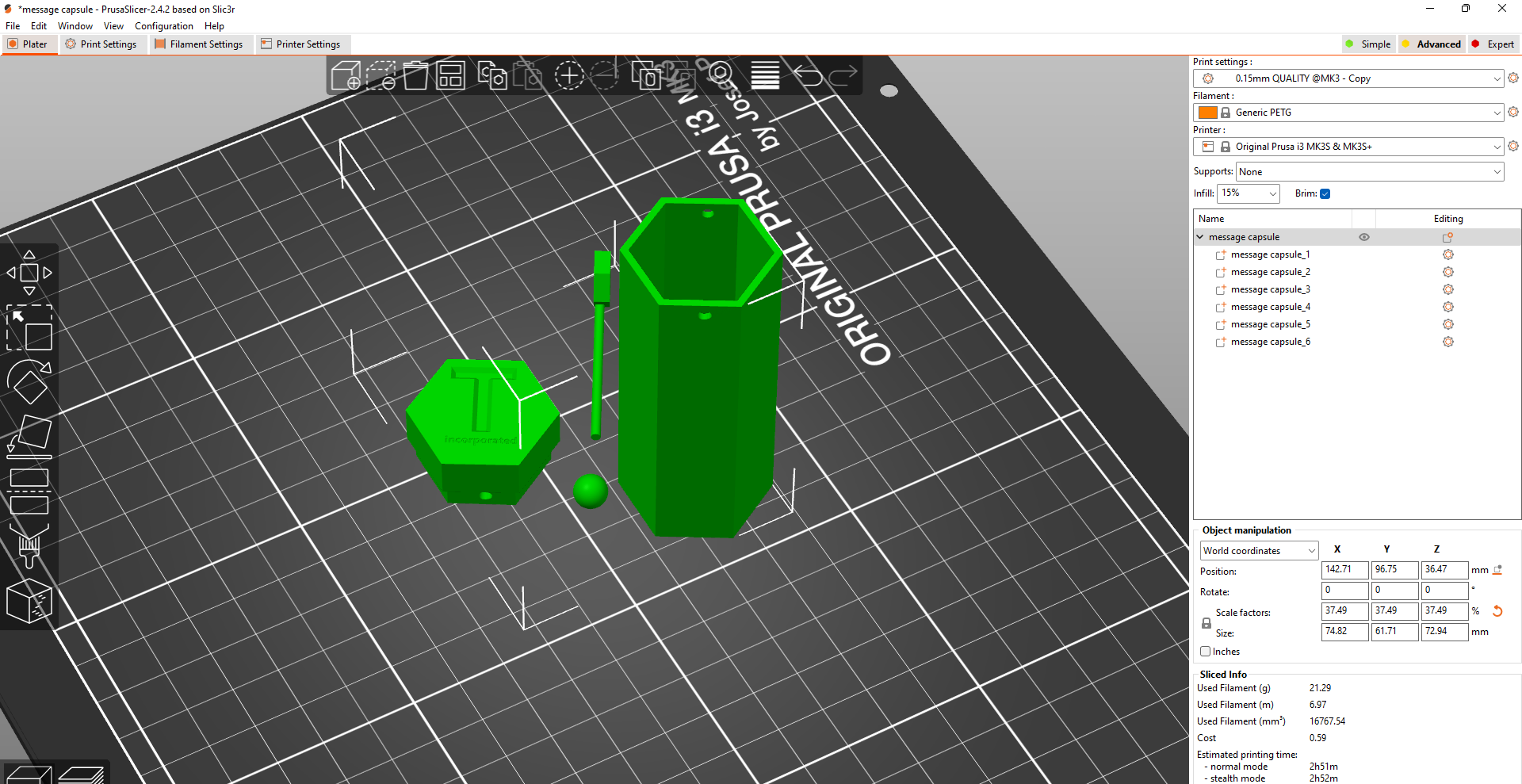
Task: Click the Position X field showing 142.71
Action: 1345,570
